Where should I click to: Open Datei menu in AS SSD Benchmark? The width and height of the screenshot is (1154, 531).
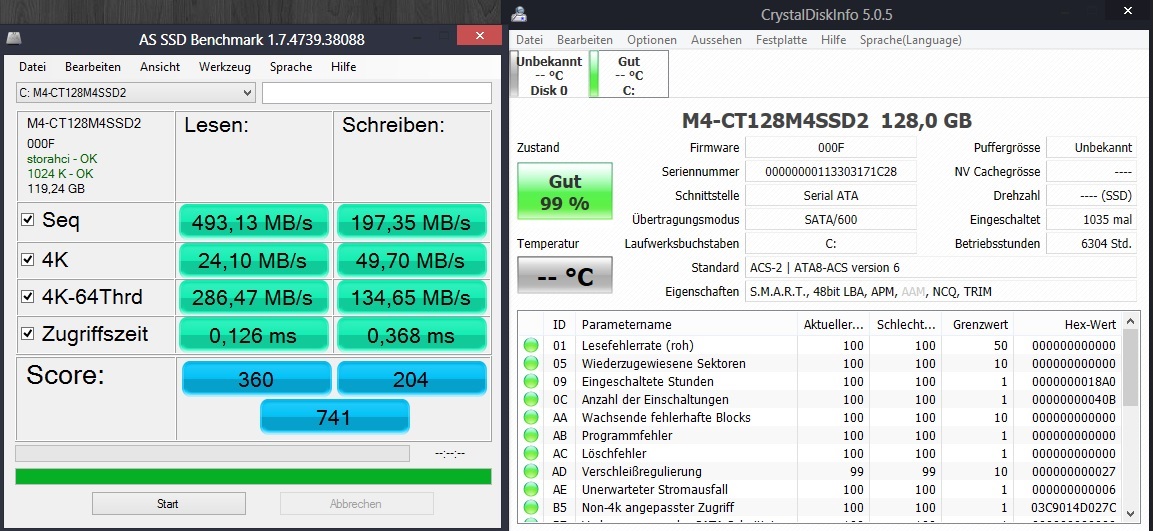coord(32,67)
